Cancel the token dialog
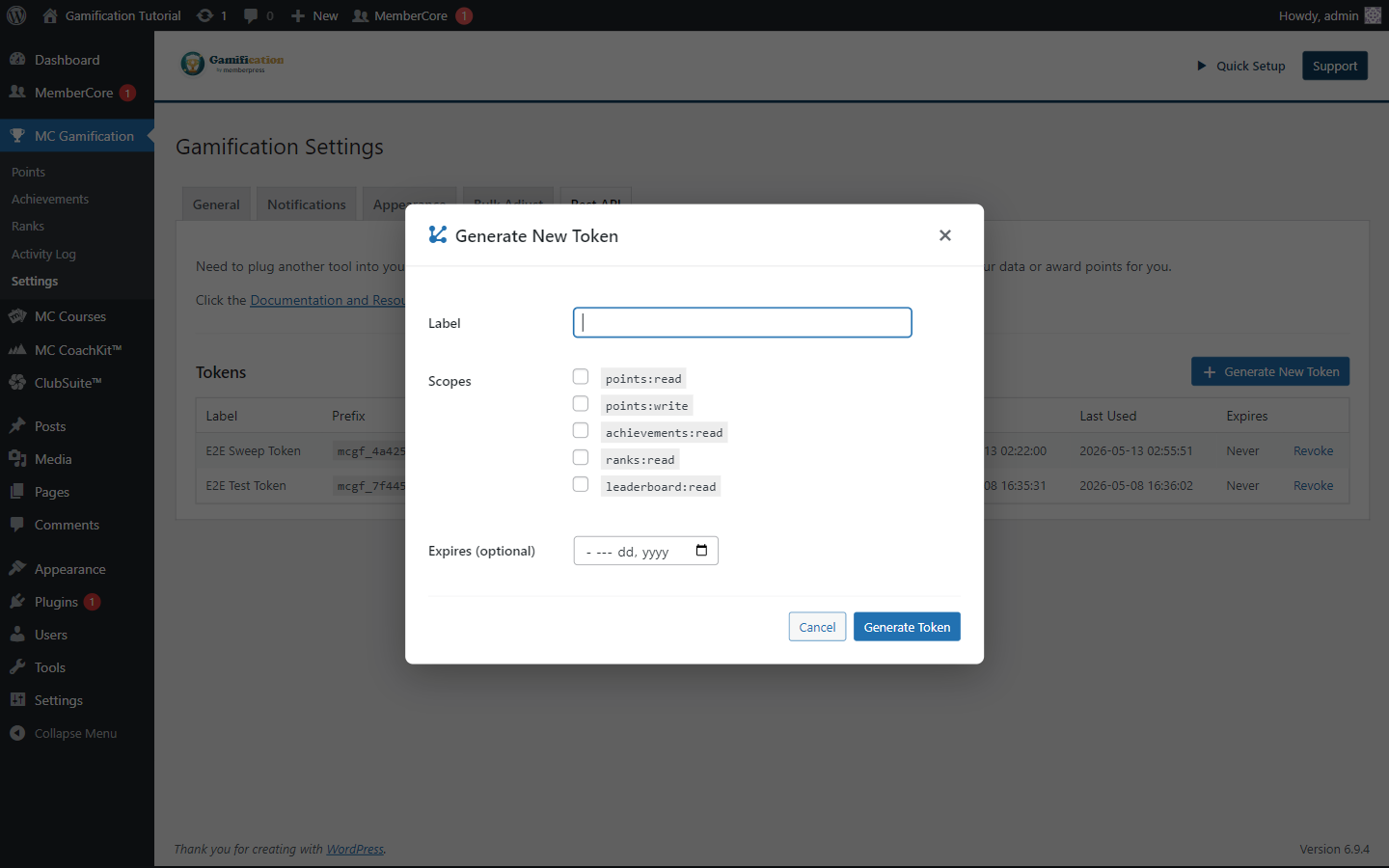The height and width of the screenshot is (868, 1389). [x=818, y=627]
